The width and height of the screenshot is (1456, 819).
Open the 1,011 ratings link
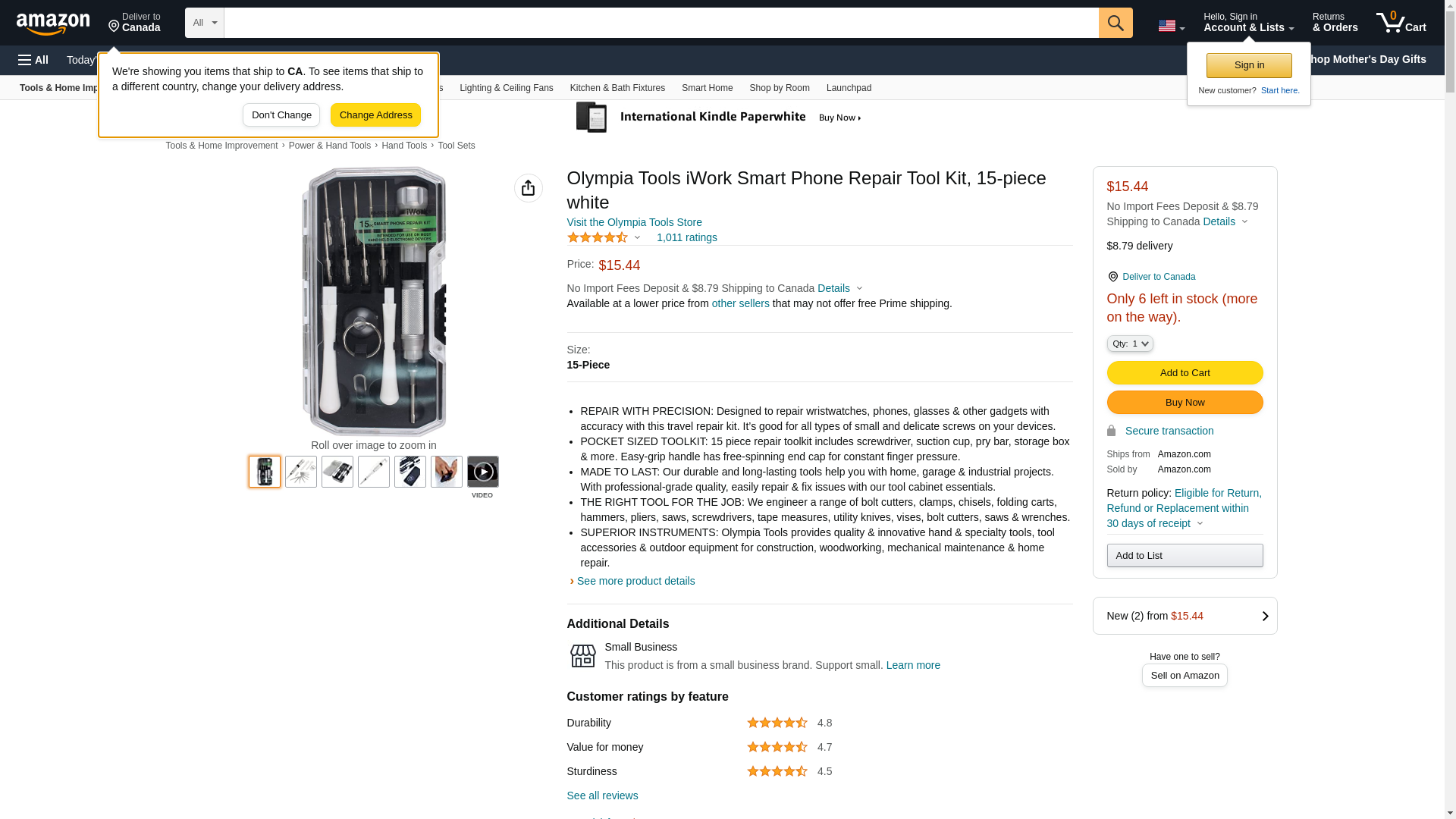coord(686,237)
